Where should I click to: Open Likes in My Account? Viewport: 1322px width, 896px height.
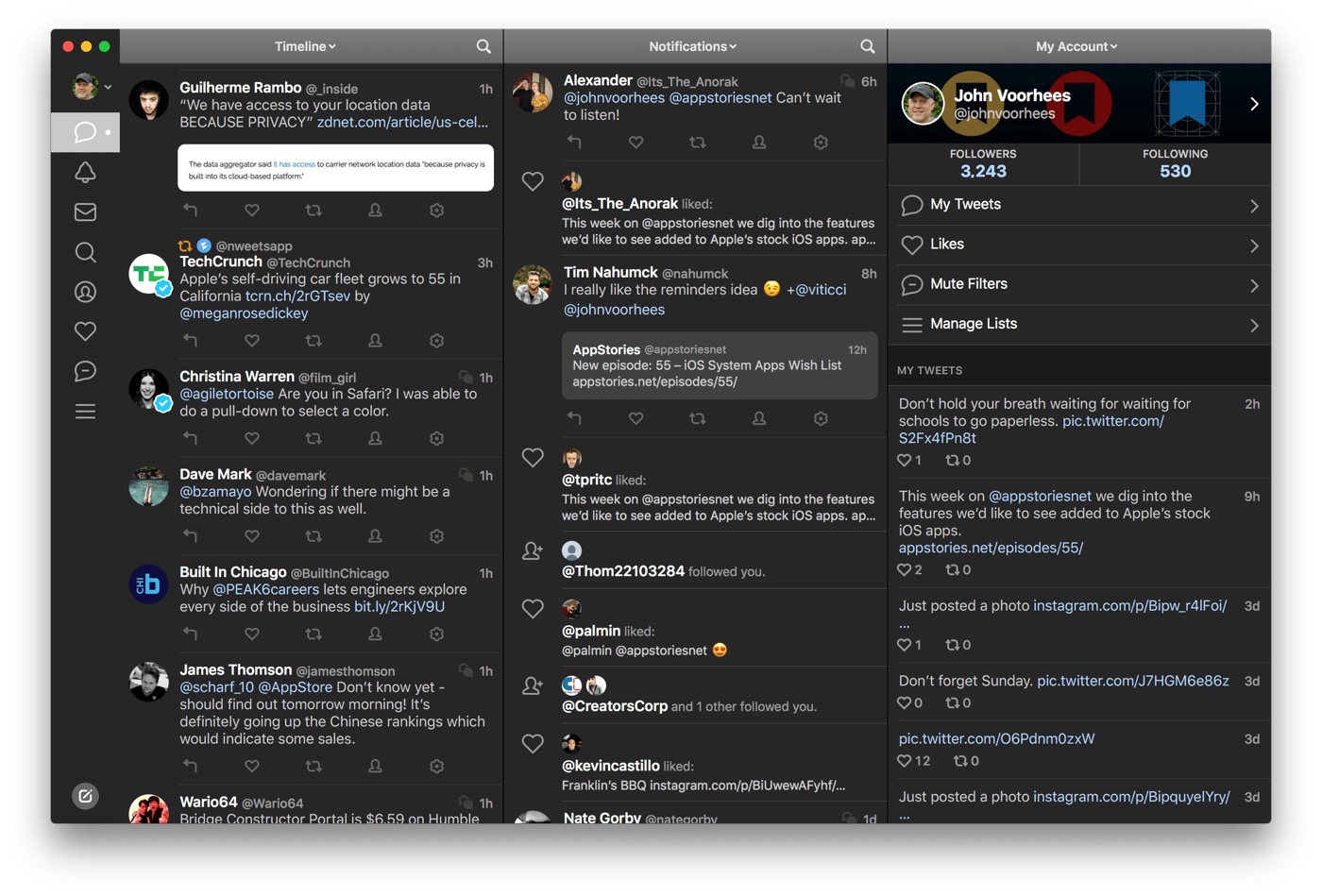[x=1079, y=245]
